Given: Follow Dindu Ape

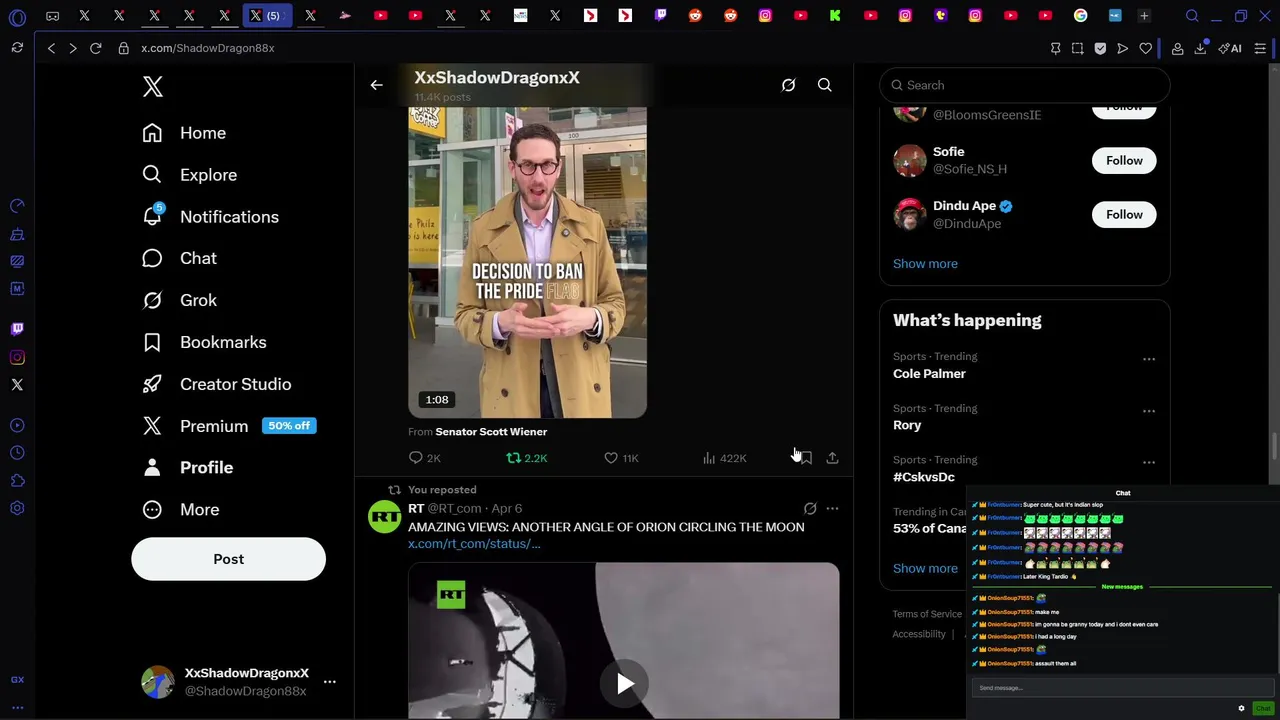Looking at the screenshot, I should click(1124, 215).
